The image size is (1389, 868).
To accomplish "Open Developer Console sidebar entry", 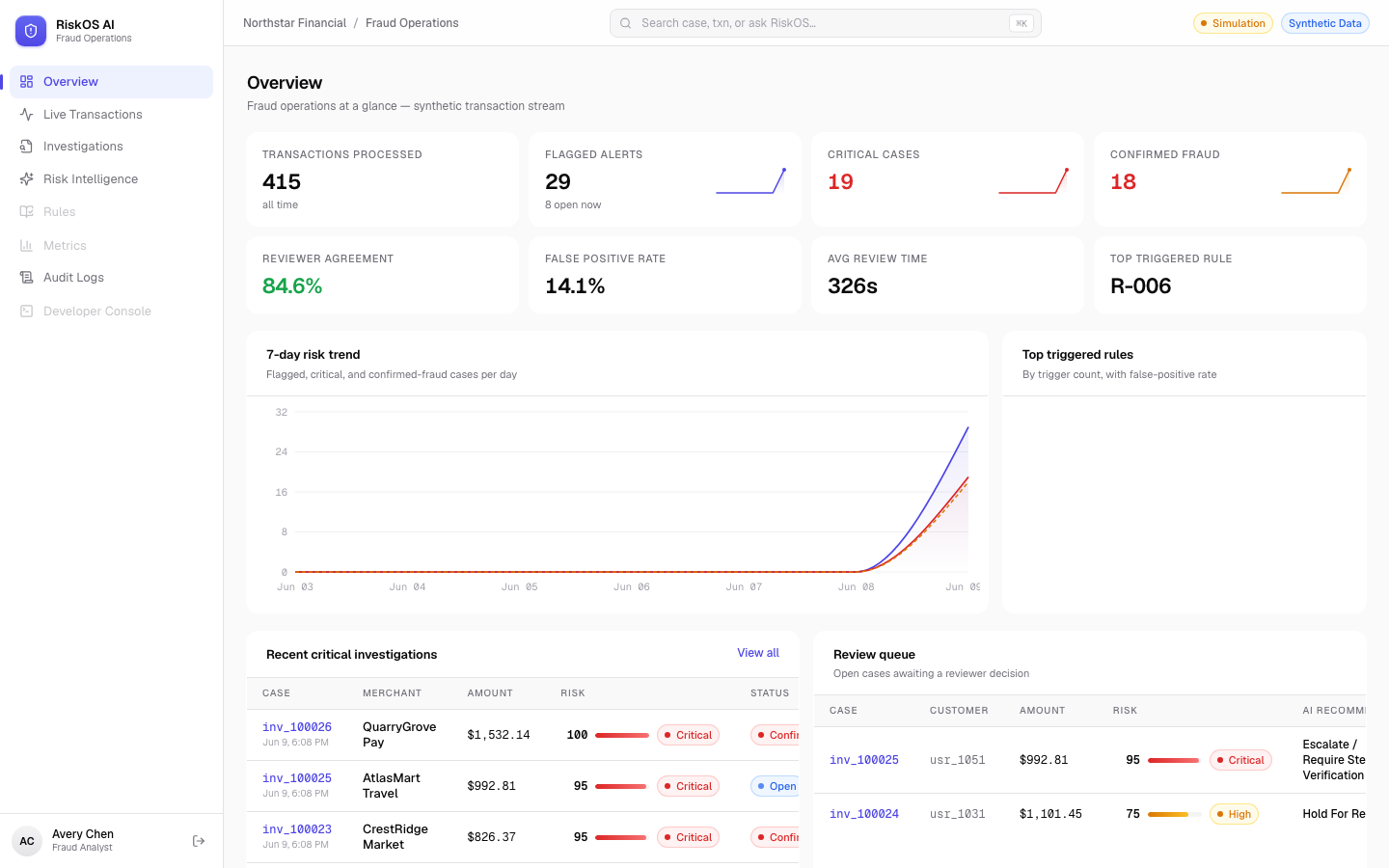I will (x=111, y=311).
